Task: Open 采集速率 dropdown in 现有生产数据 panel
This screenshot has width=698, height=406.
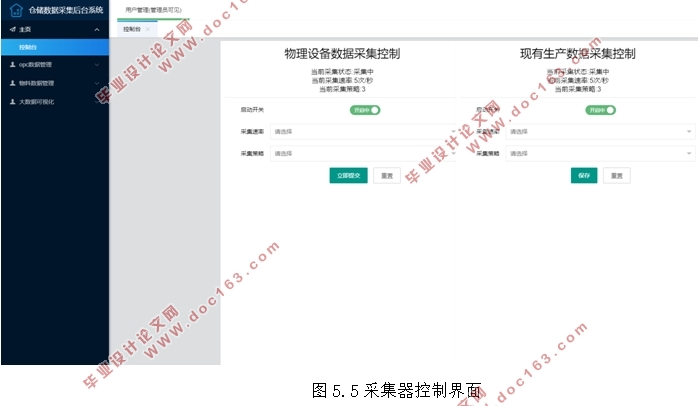Action: [x=600, y=132]
